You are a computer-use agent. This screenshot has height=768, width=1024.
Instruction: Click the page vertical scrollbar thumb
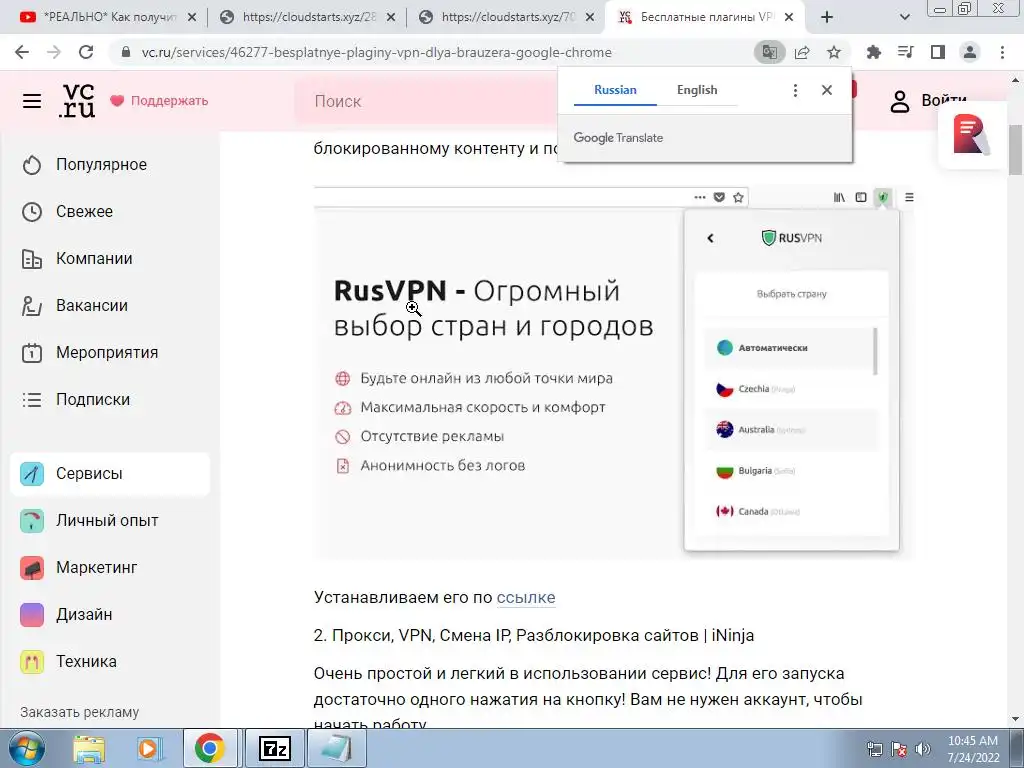tap(1016, 150)
